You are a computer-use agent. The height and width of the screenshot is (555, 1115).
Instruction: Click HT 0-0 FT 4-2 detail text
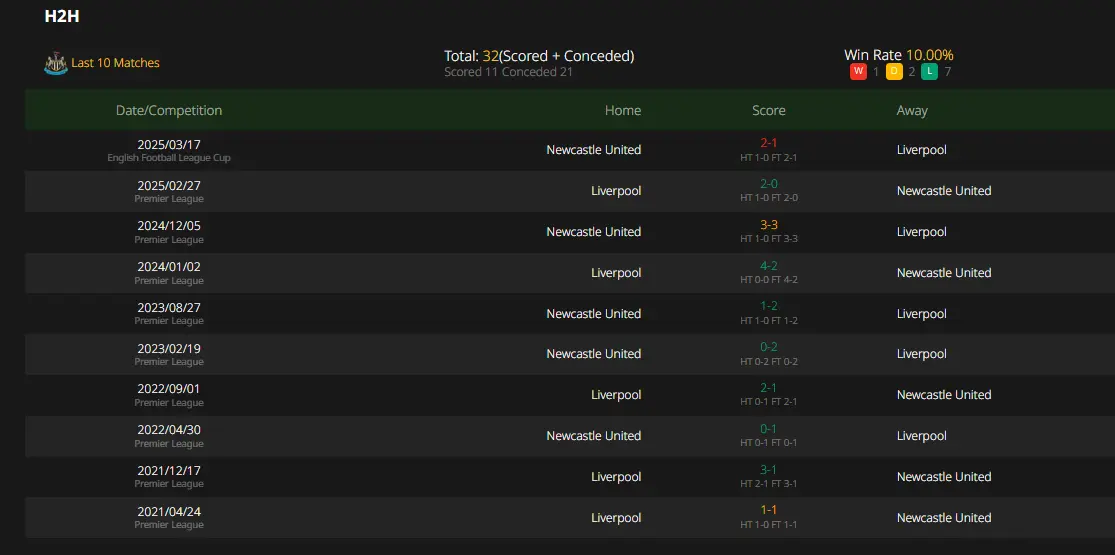tap(769, 280)
